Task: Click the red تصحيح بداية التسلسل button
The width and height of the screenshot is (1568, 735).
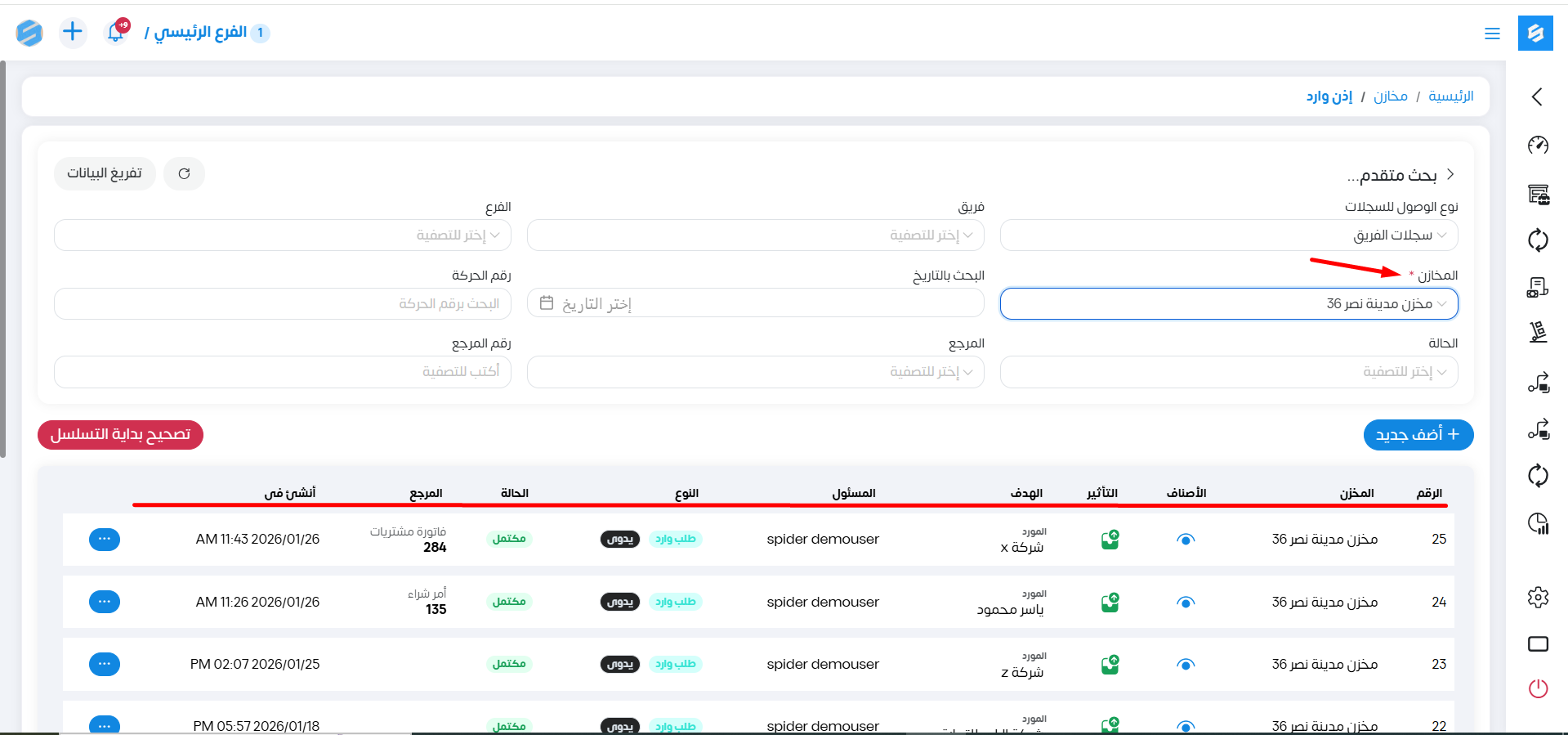Action: pyautogui.click(x=120, y=435)
